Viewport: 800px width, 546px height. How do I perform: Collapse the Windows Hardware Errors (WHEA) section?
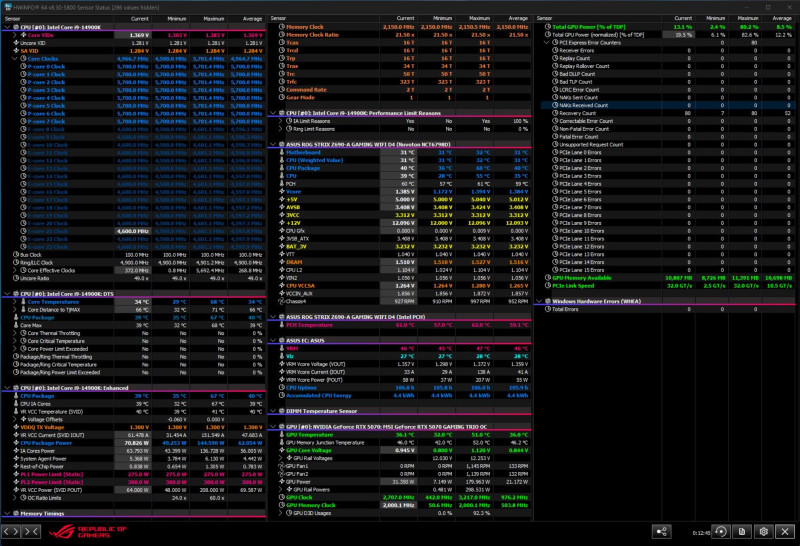coord(539,301)
